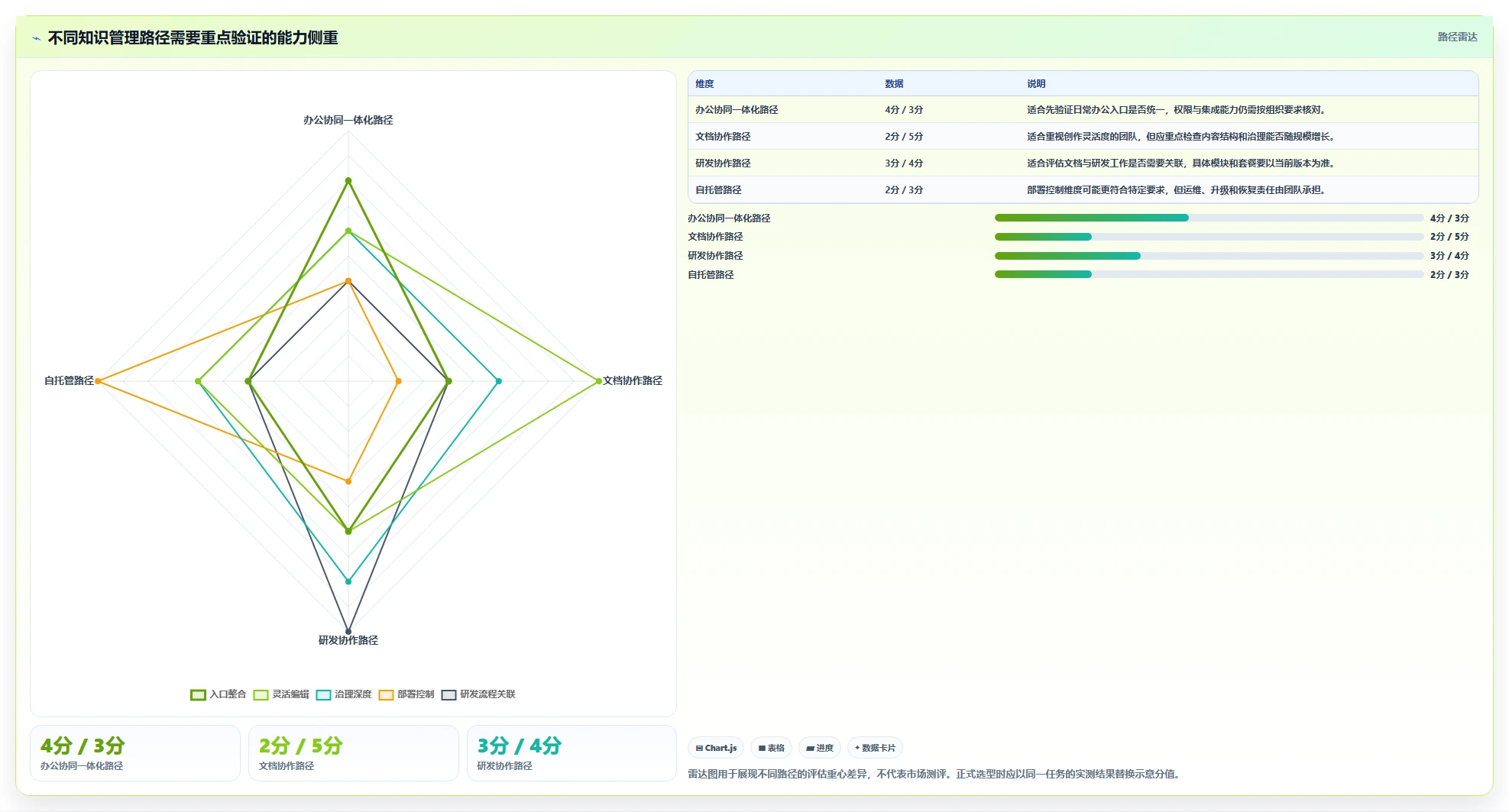
Task: Select the 研发协作路径 cell in the table
Action: coord(723,163)
